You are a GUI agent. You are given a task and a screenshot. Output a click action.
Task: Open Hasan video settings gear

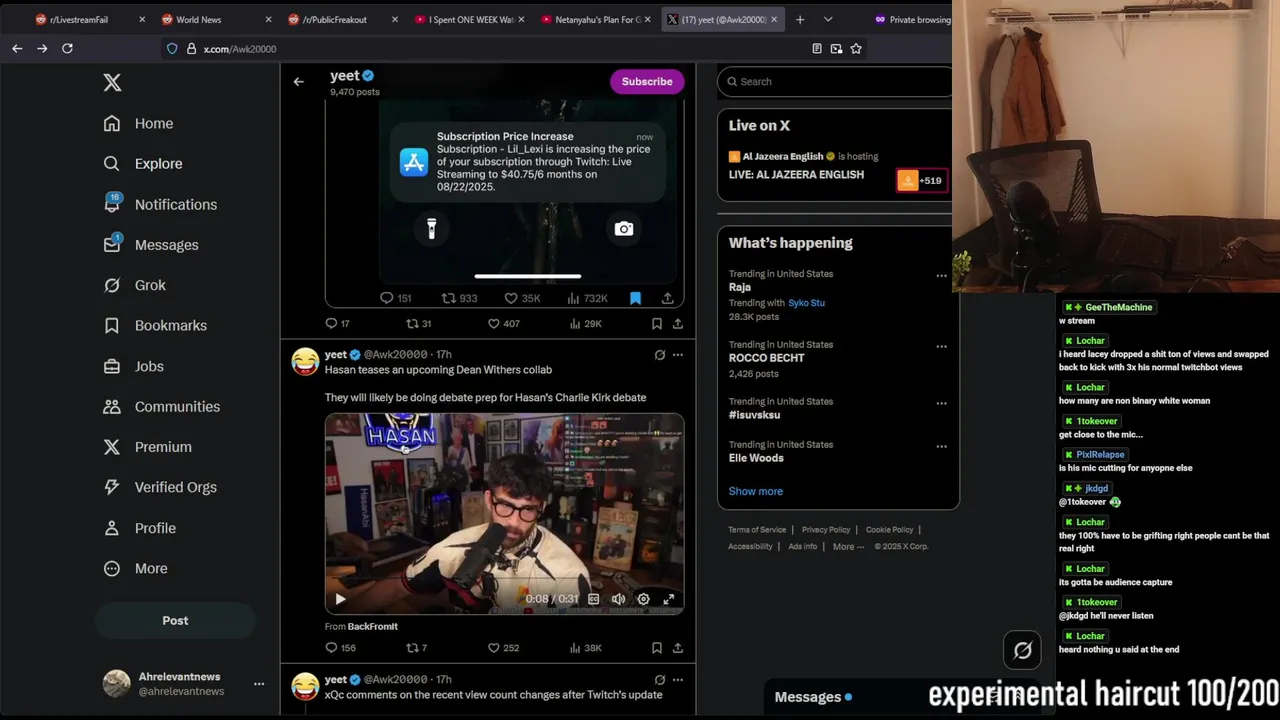pos(643,599)
